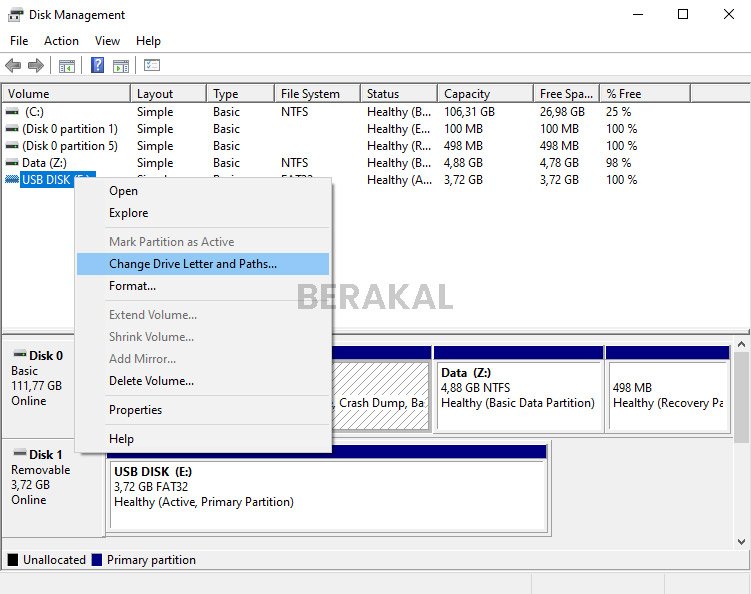Click the 26,98 GB free space cell
This screenshot has width=751, height=594.
pyautogui.click(x=562, y=112)
